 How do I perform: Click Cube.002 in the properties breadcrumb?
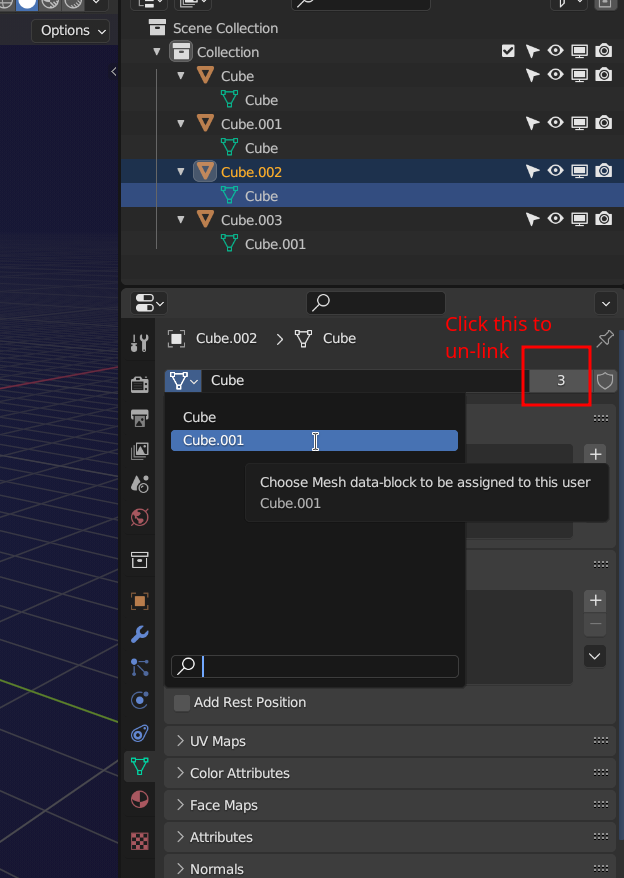[226, 338]
